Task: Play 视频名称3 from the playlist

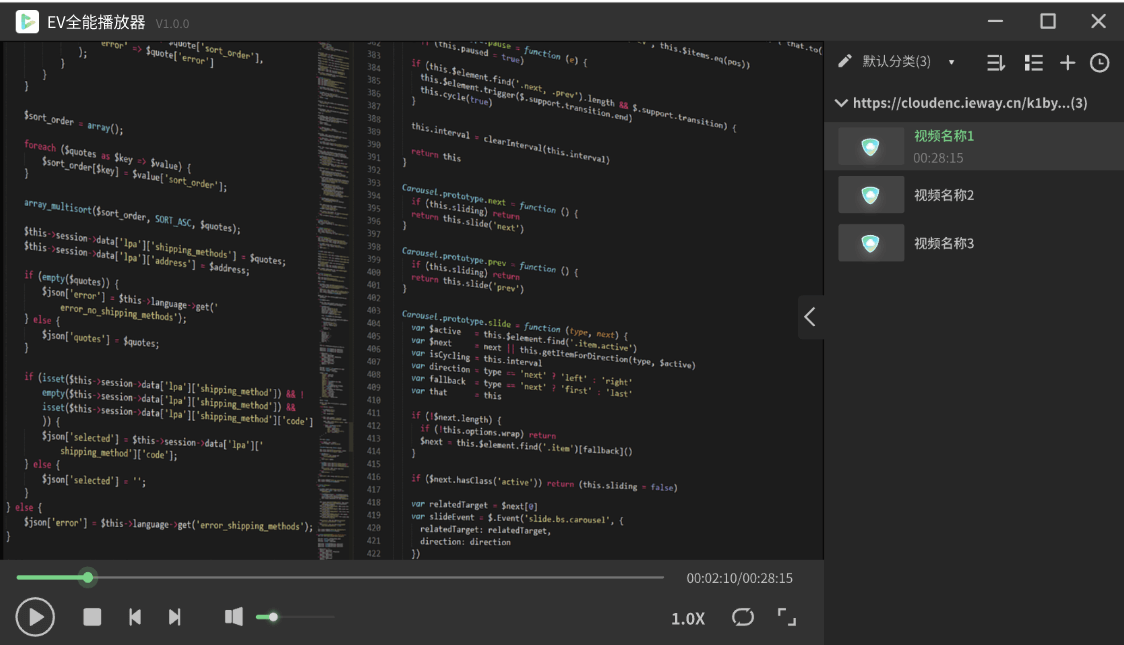Action: point(943,243)
